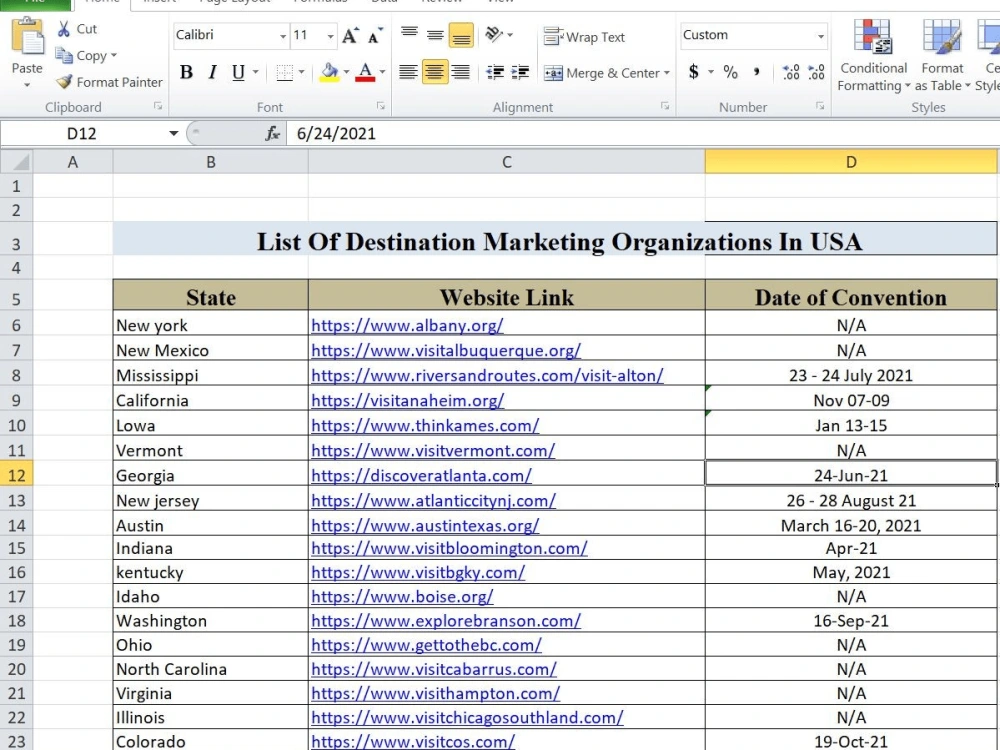Open the Calibri font name dropdown
The image size is (1000, 750).
[x=283, y=36]
